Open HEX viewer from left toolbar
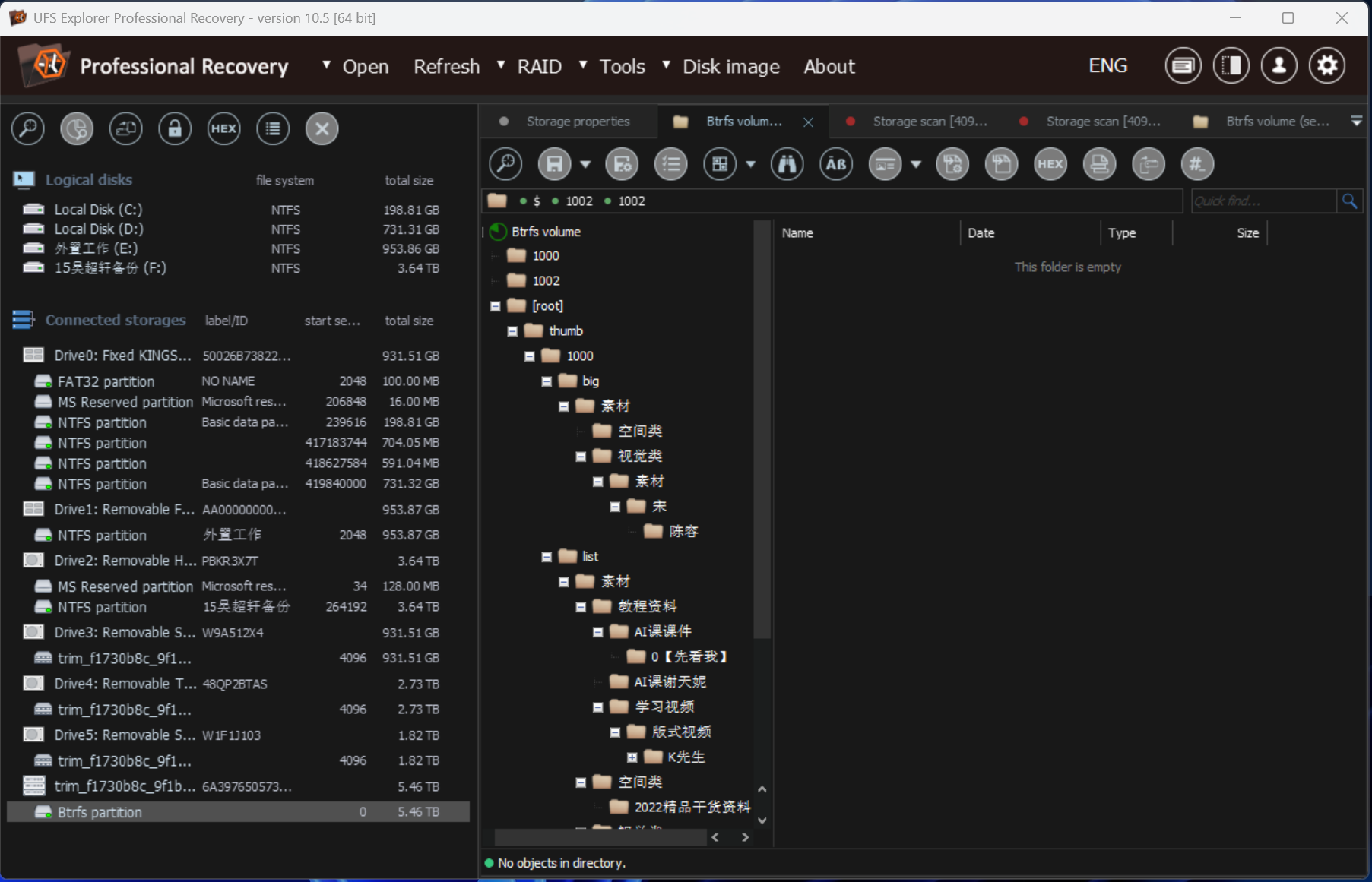The image size is (1372, 882). click(x=223, y=128)
